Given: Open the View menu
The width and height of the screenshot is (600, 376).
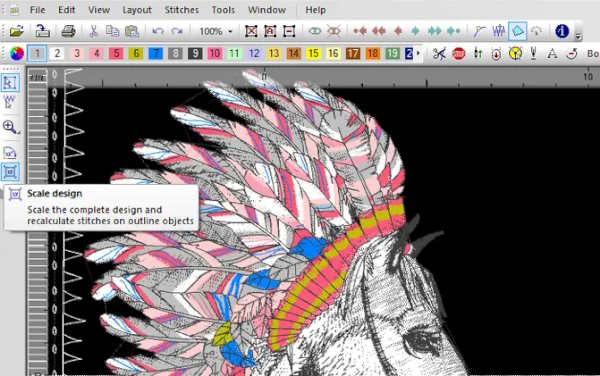Looking at the screenshot, I should point(99,10).
